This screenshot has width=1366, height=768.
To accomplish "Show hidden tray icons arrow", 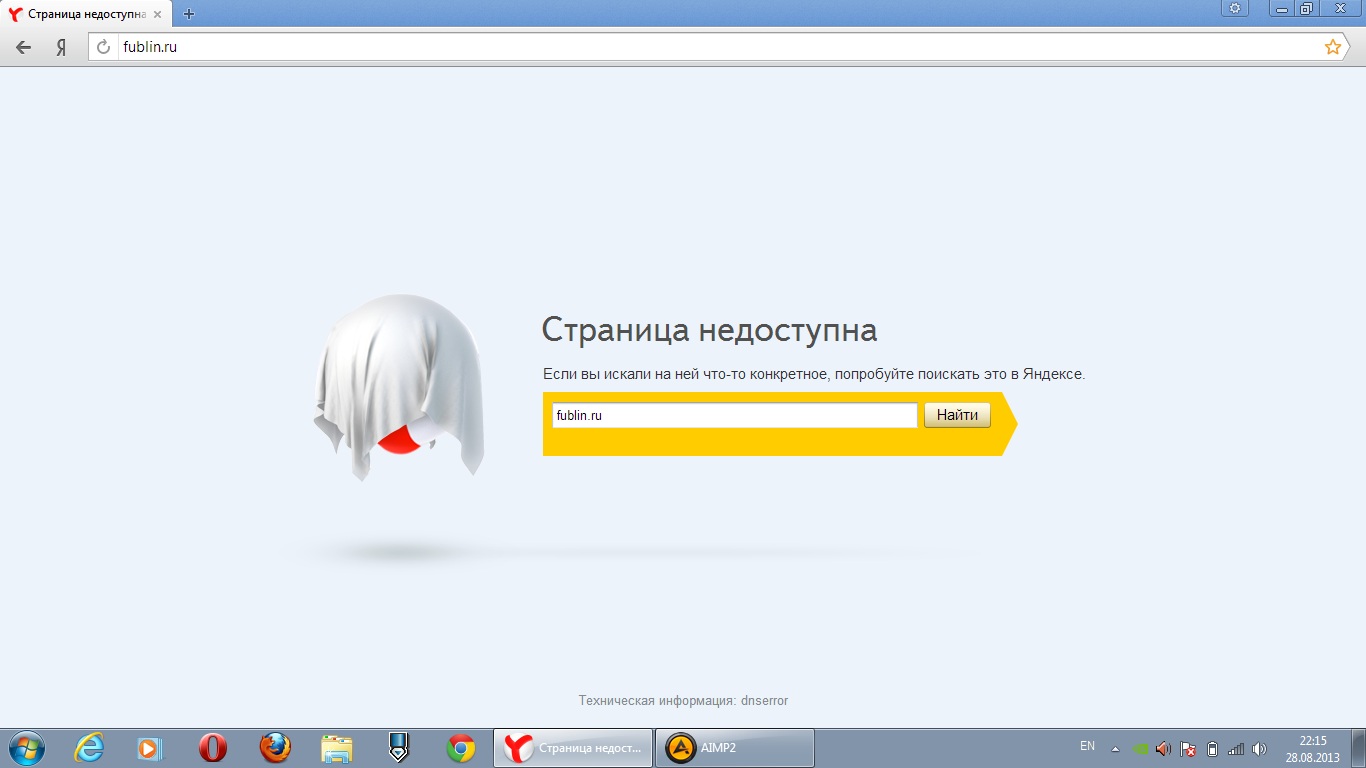I will [1116, 748].
